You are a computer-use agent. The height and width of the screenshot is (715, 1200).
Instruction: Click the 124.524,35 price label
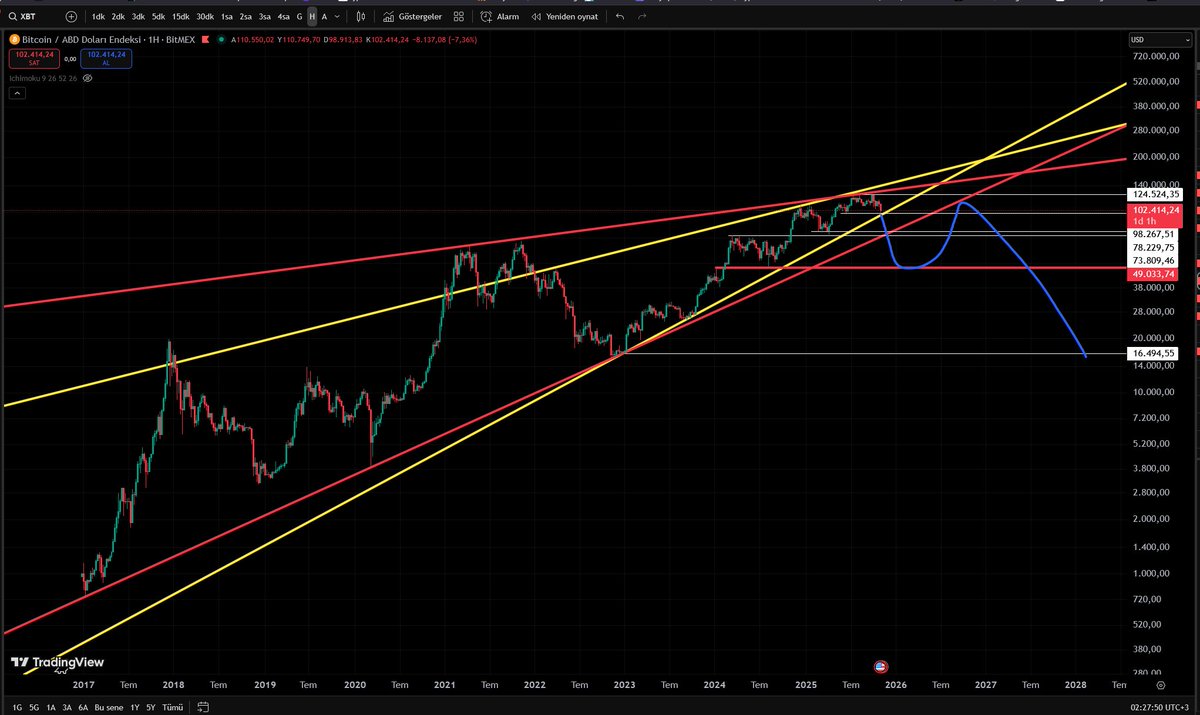[x=1155, y=194]
